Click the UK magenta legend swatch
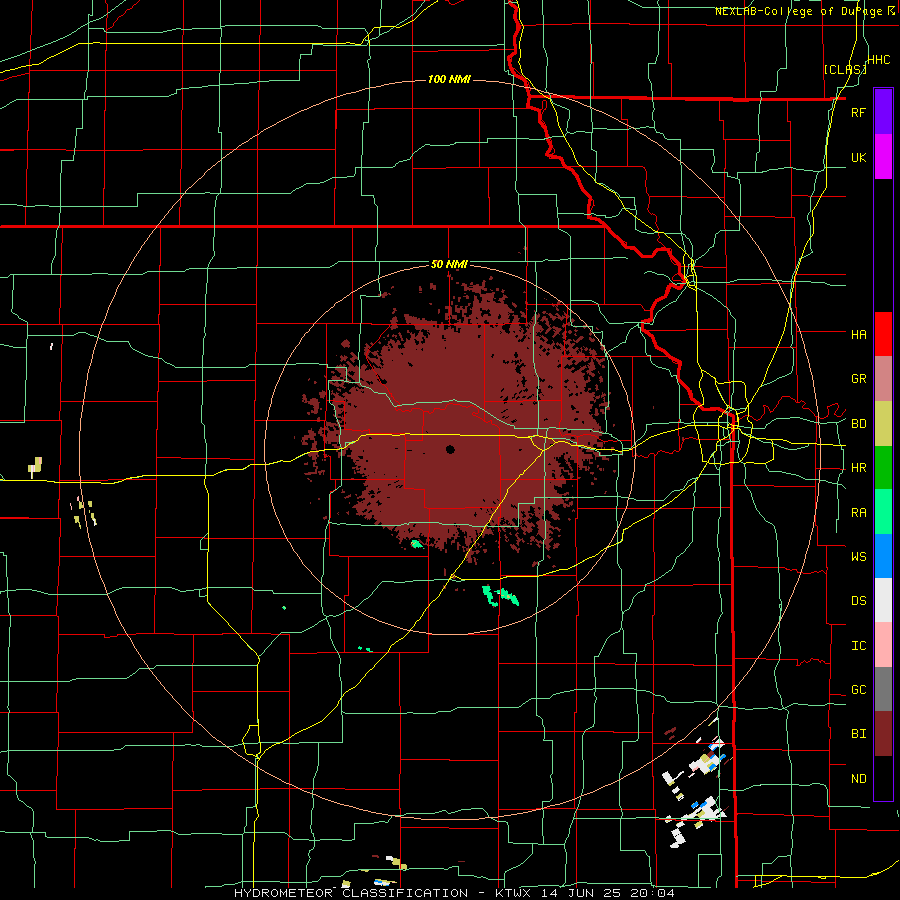The width and height of the screenshot is (900, 900). (x=883, y=157)
